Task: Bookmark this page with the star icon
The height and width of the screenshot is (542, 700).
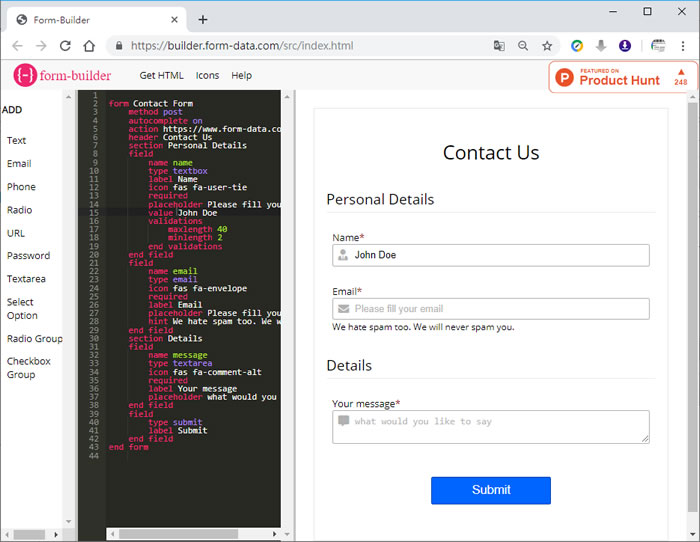Action: (x=547, y=46)
